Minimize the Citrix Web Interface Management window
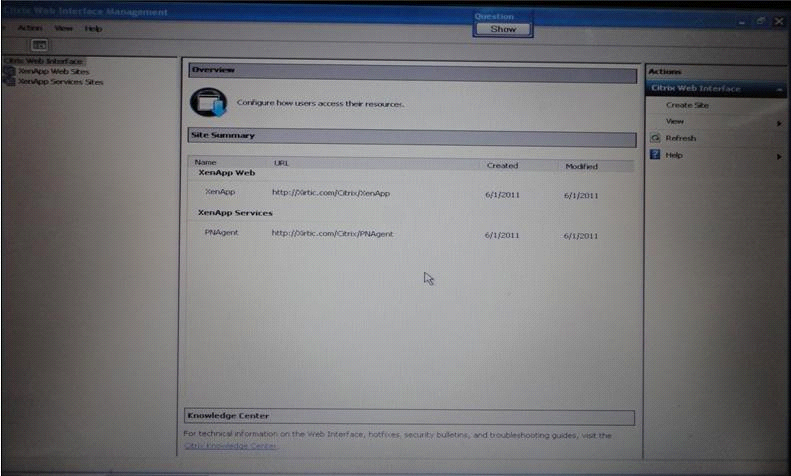The width and height of the screenshot is (791, 476). pyautogui.click(x=741, y=22)
